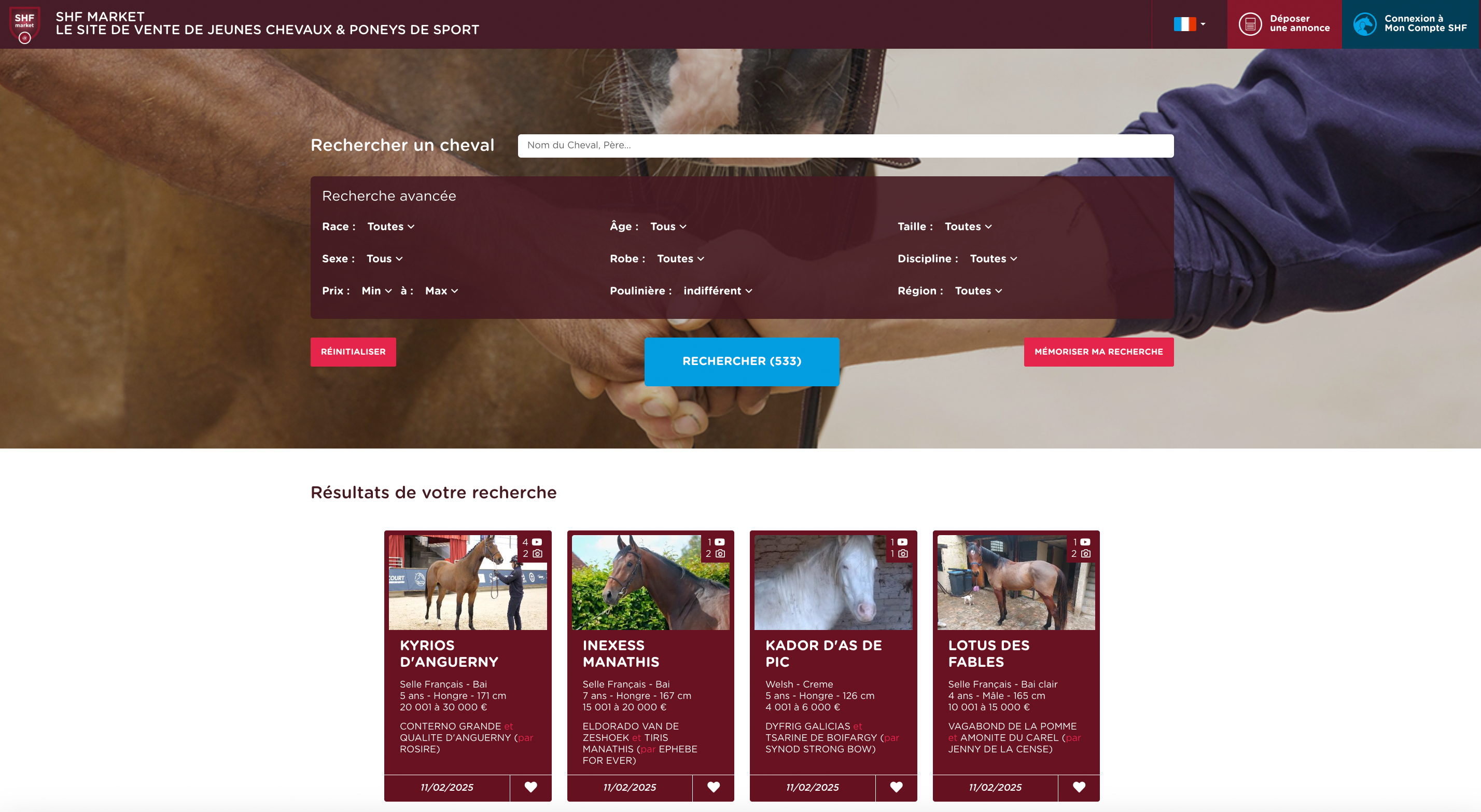Click the RECHERCHER (533) button
This screenshot has height=812, width=1481.
(x=742, y=361)
